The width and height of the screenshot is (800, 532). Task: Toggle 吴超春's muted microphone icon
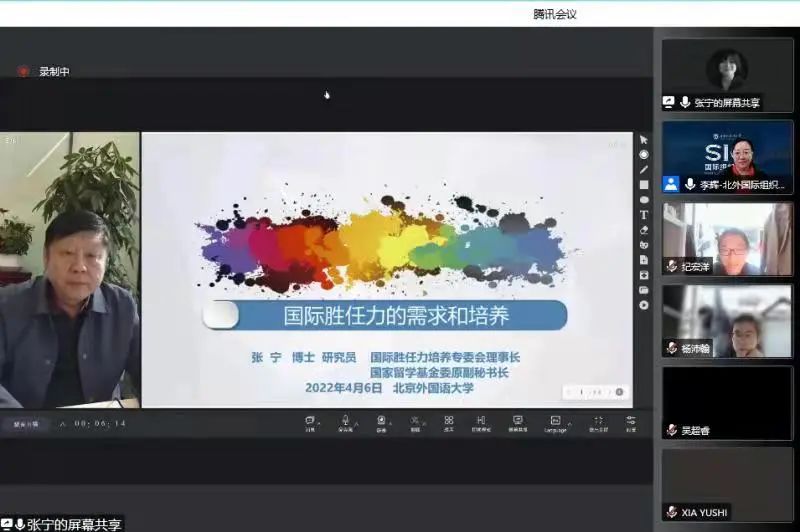[672, 430]
